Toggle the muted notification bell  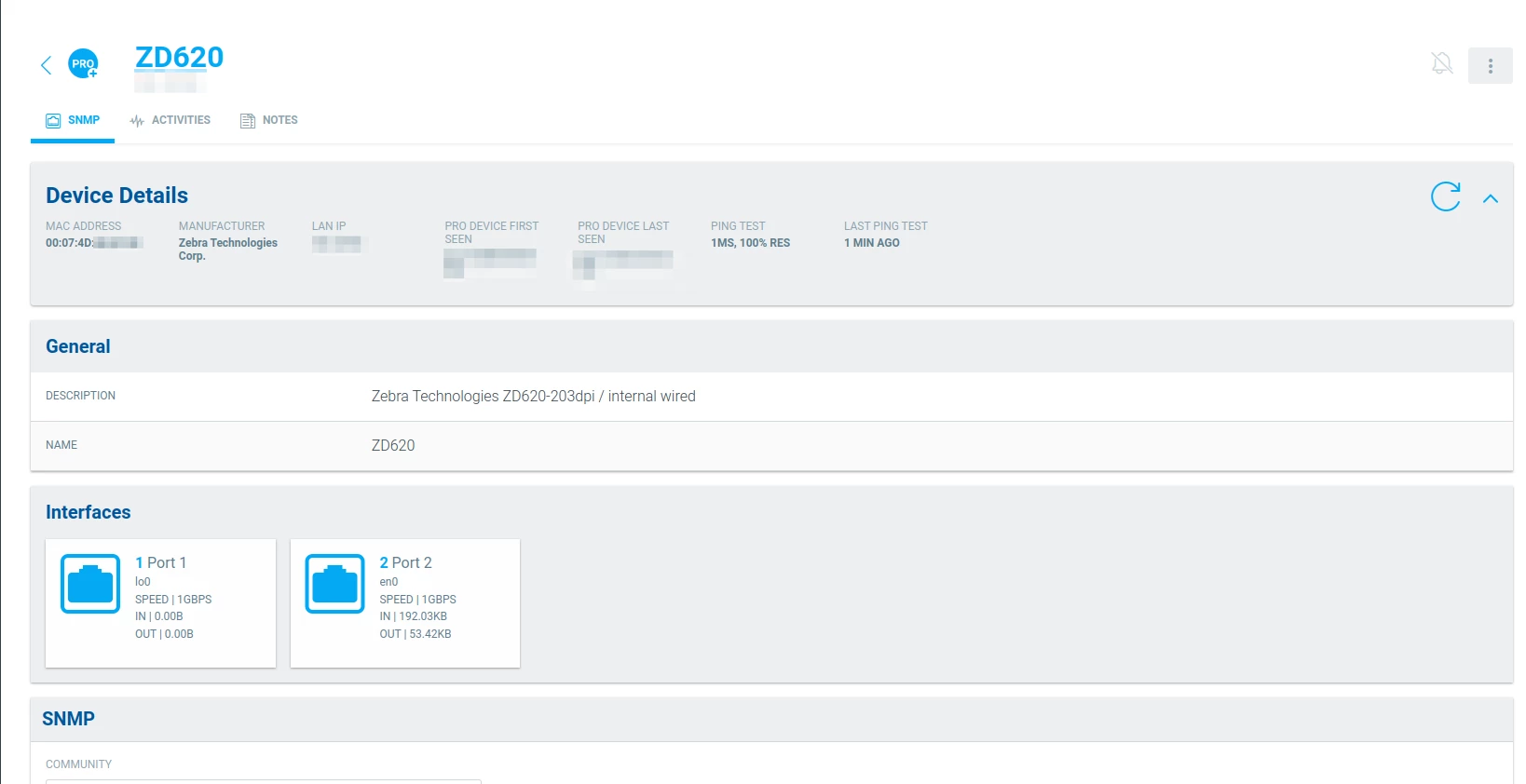click(x=1441, y=64)
